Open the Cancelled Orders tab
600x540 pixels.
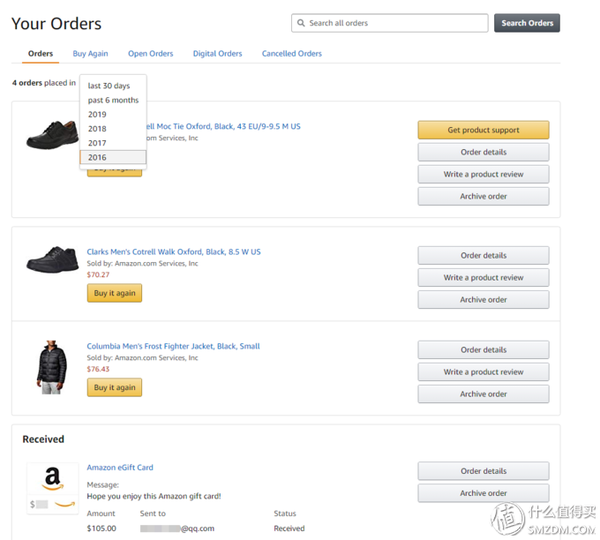[x=292, y=54]
